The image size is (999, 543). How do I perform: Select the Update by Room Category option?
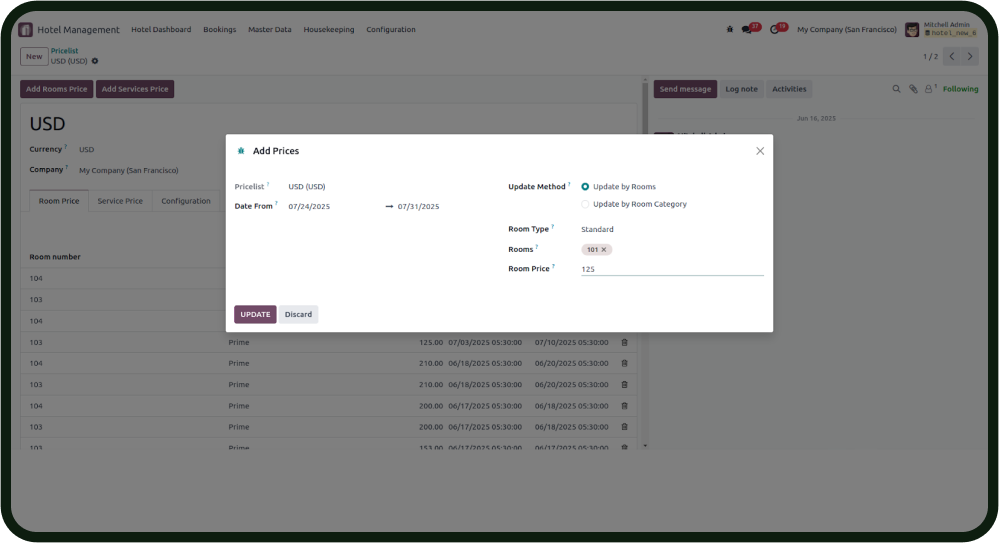pyautogui.click(x=585, y=204)
